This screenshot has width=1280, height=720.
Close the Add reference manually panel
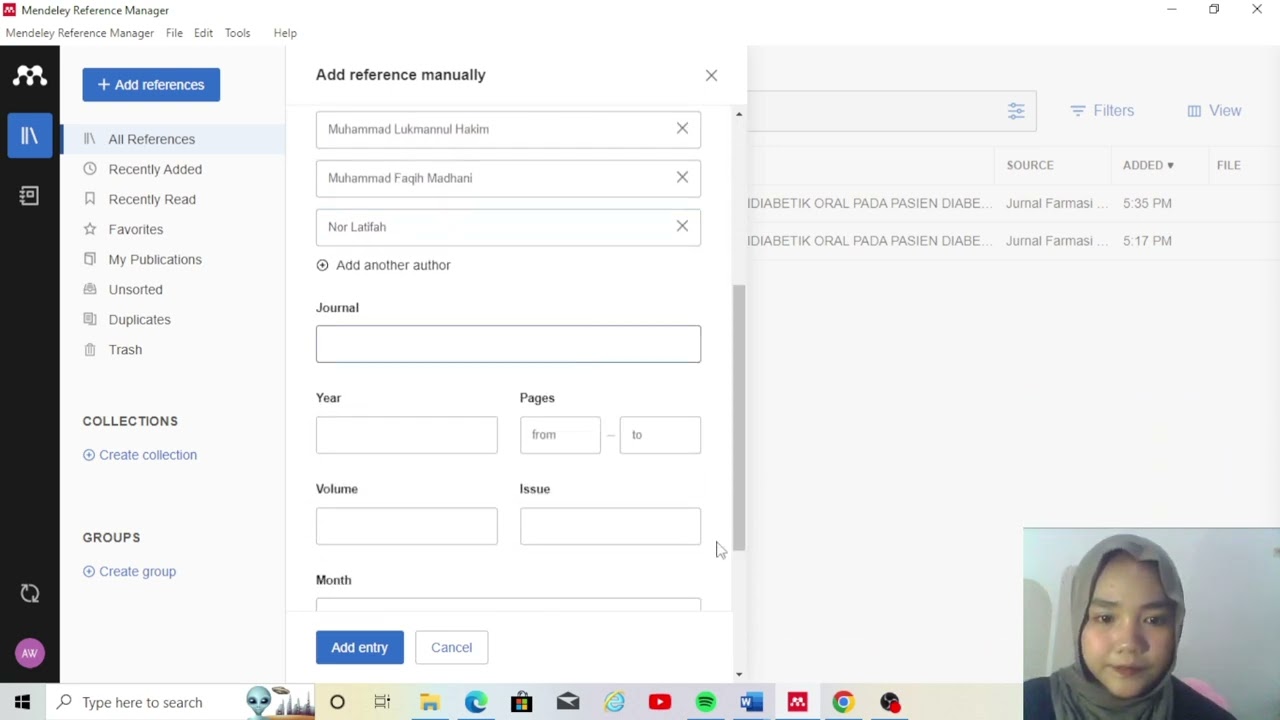[x=711, y=75]
